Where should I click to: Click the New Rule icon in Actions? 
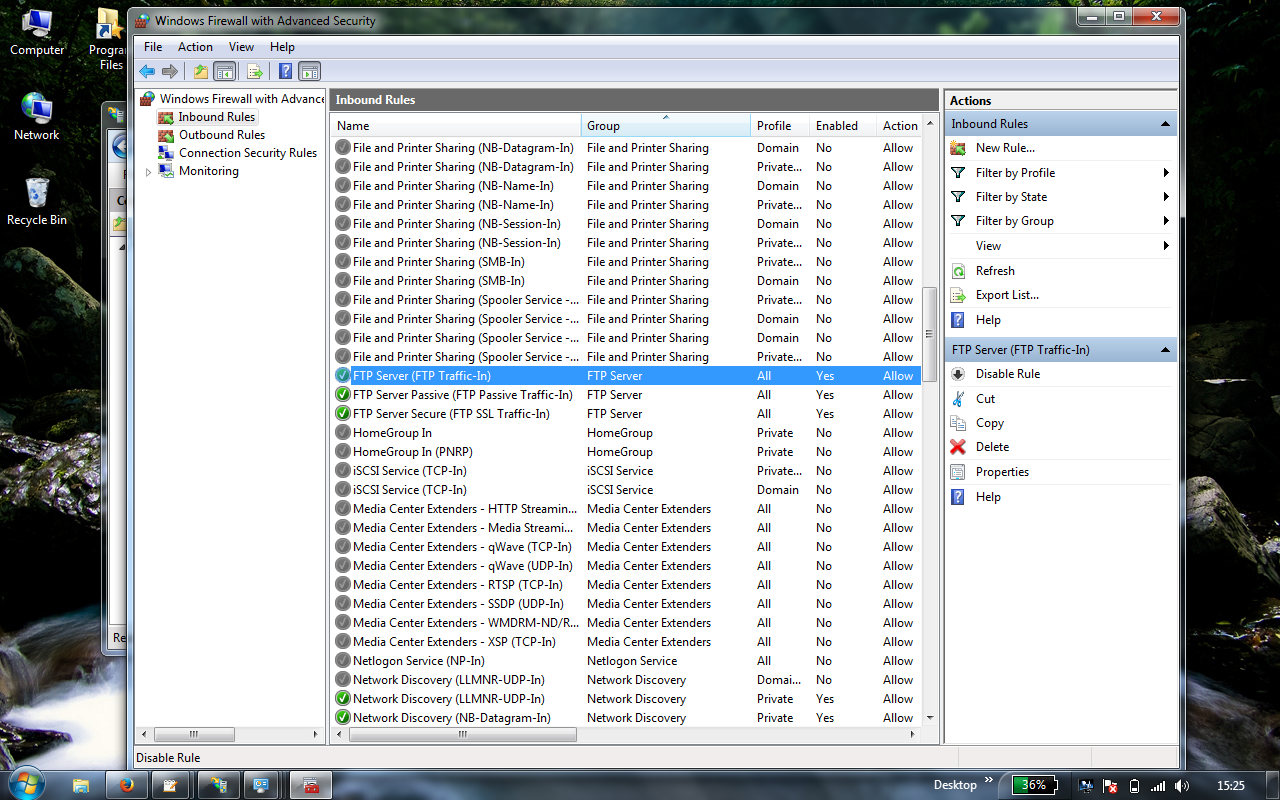[958, 148]
